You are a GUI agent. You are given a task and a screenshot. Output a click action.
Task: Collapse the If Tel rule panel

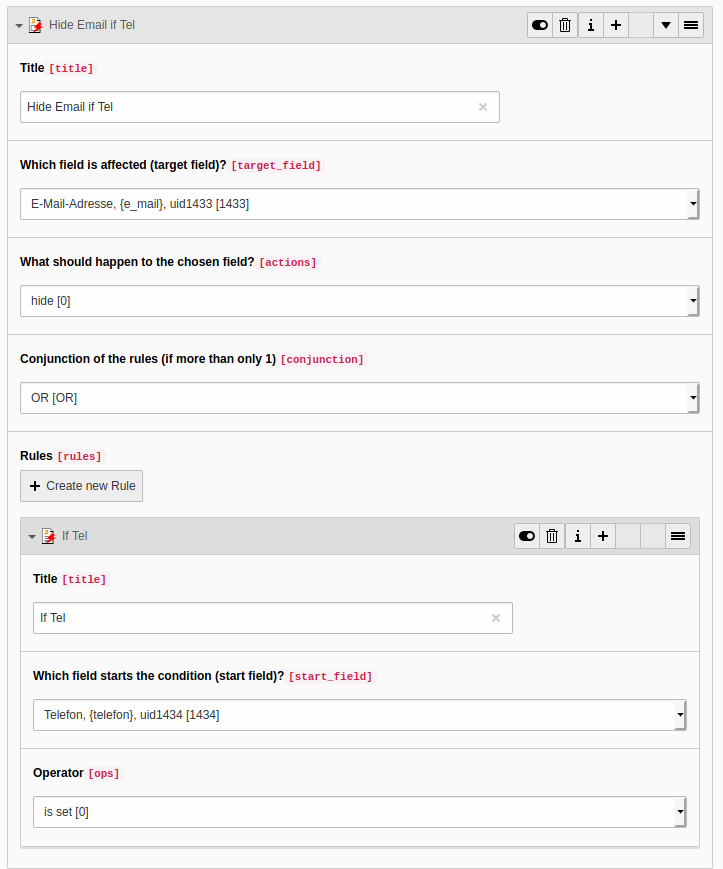pyautogui.click(x=32, y=536)
